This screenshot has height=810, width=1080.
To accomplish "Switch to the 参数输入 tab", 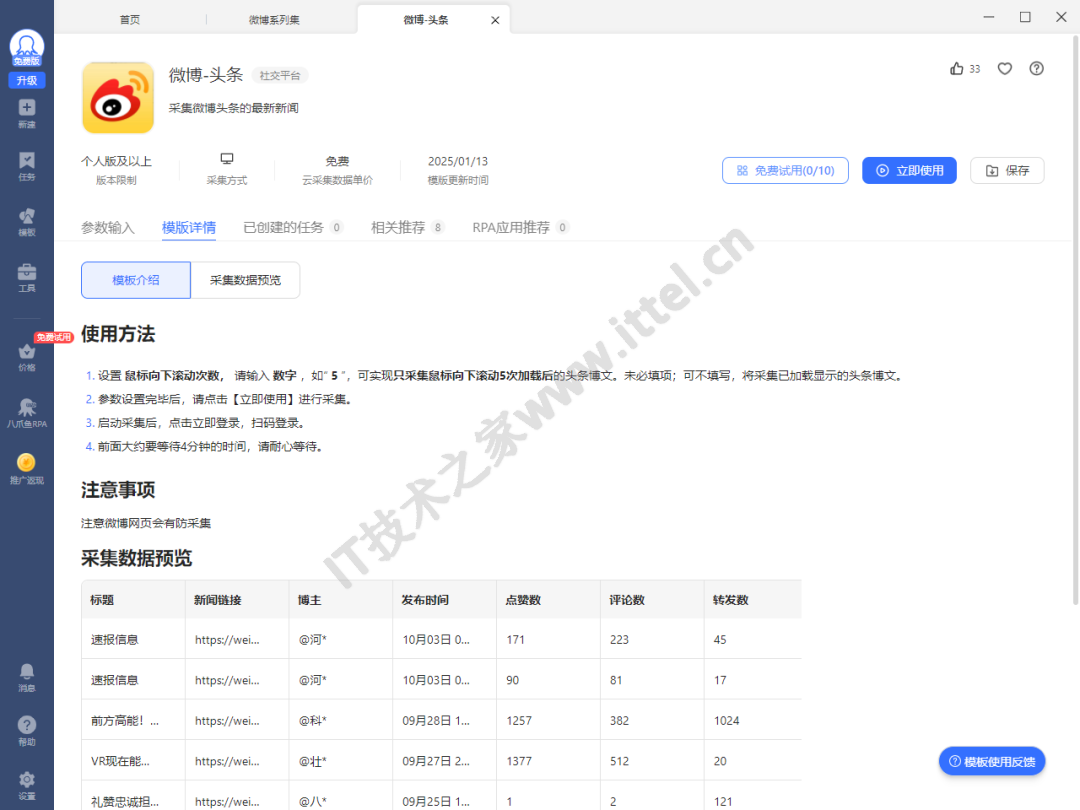I will 108,227.
